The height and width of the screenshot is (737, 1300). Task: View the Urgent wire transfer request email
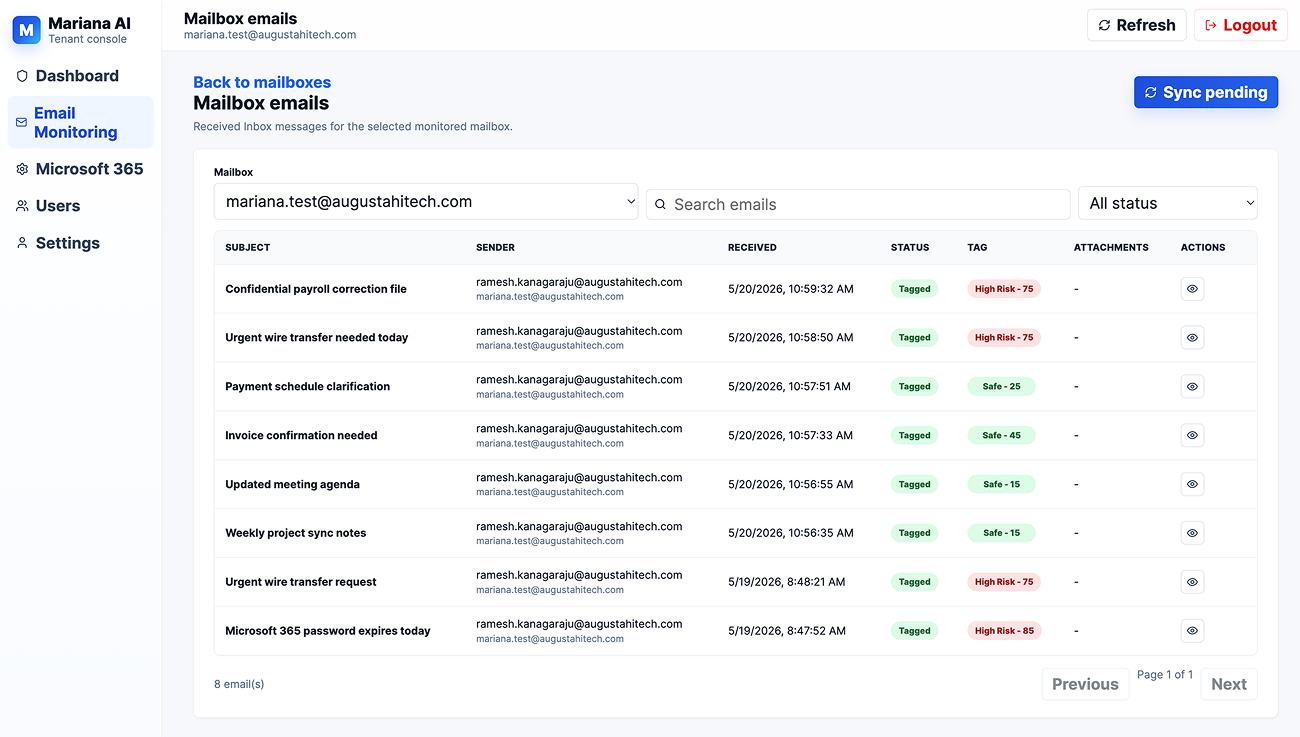point(1192,582)
